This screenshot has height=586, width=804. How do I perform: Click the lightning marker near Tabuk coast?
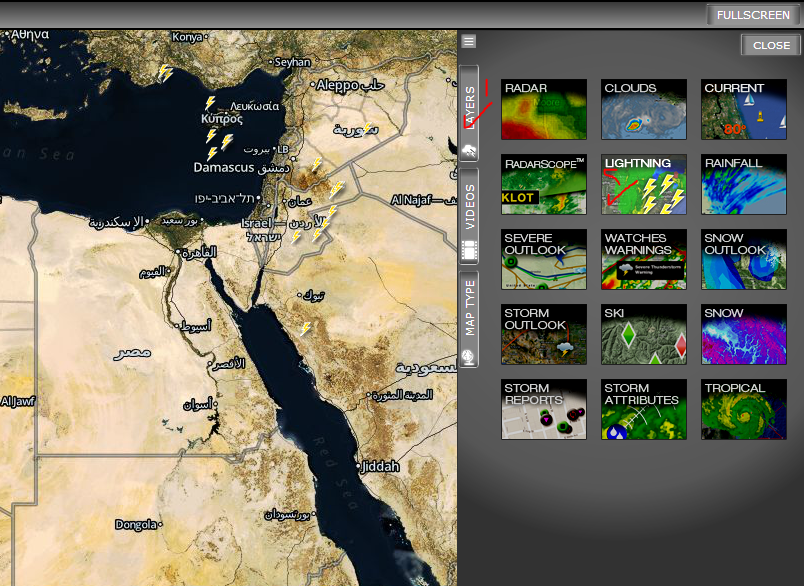click(x=306, y=329)
